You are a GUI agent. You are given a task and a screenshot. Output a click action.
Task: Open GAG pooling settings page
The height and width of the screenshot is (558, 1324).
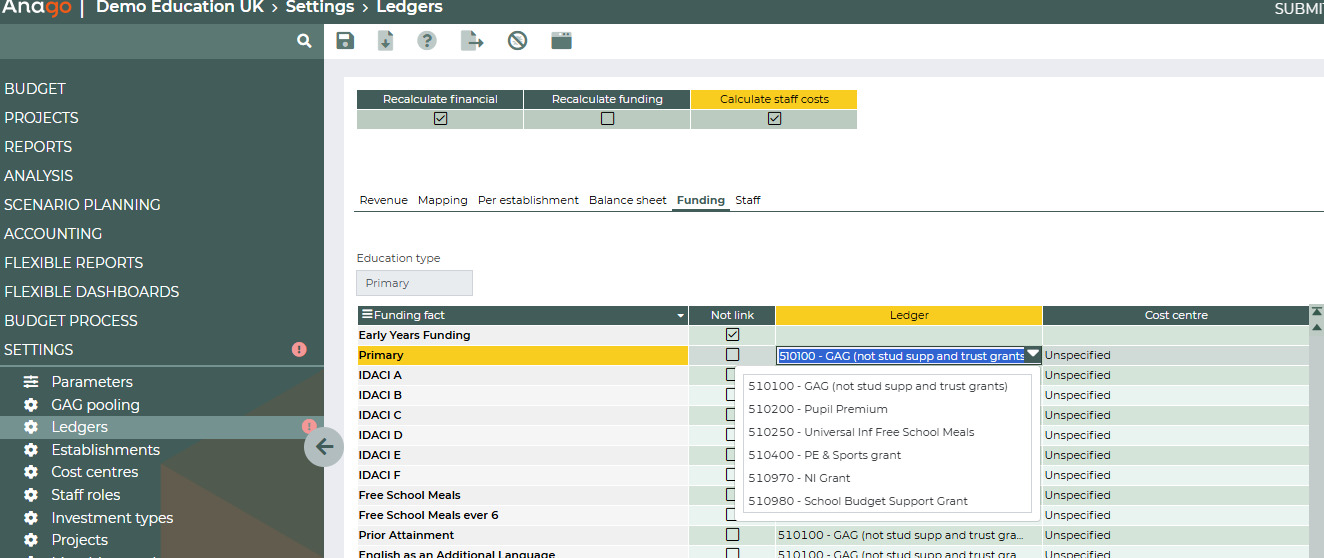[x=95, y=405]
